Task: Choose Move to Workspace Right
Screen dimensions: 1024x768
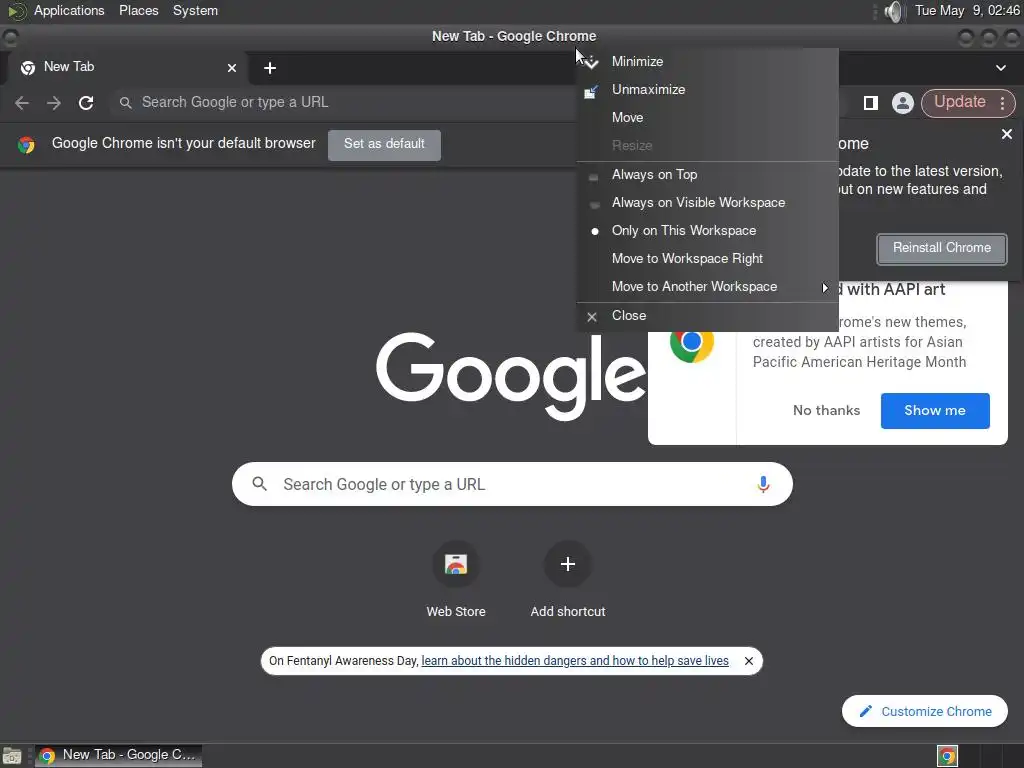Action: tap(707, 259)
